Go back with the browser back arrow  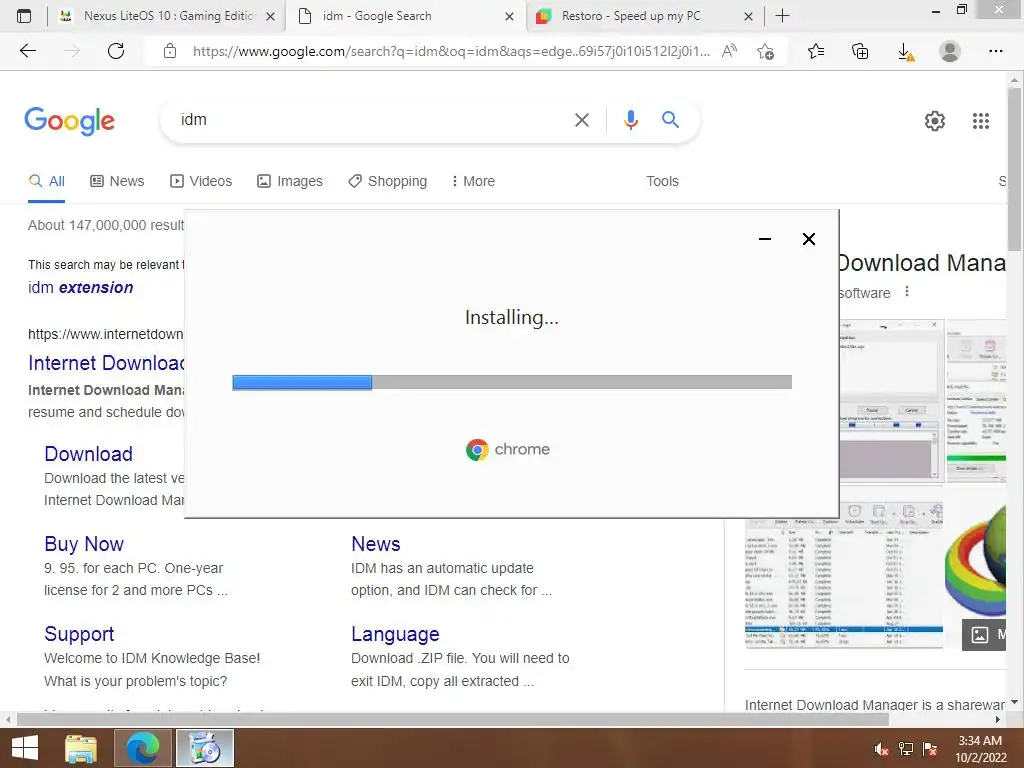[x=27, y=51]
